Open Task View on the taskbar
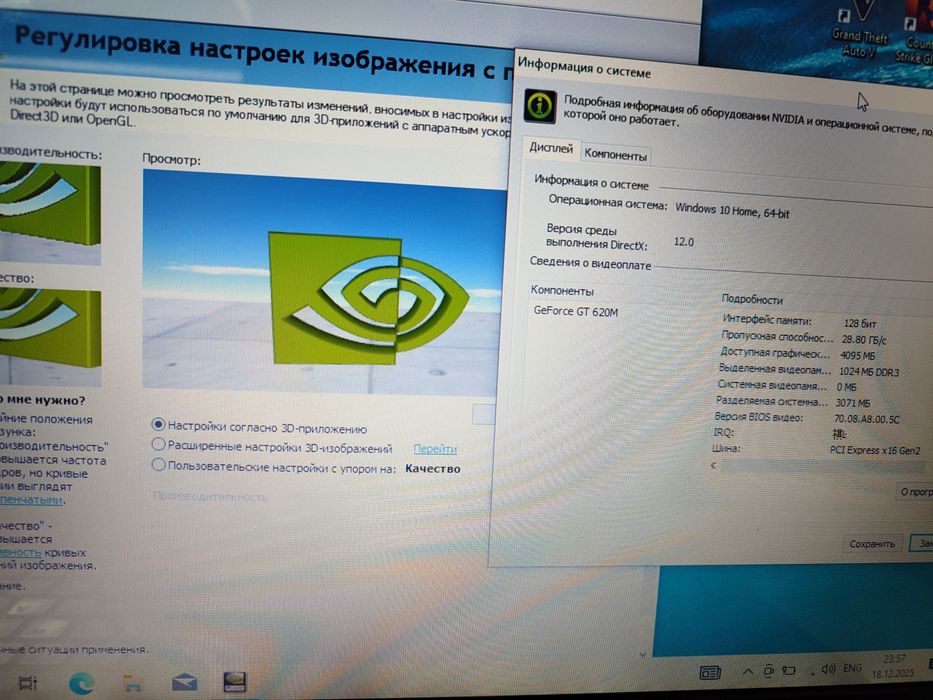The height and width of the screenshot is (700, 933). 28,682
